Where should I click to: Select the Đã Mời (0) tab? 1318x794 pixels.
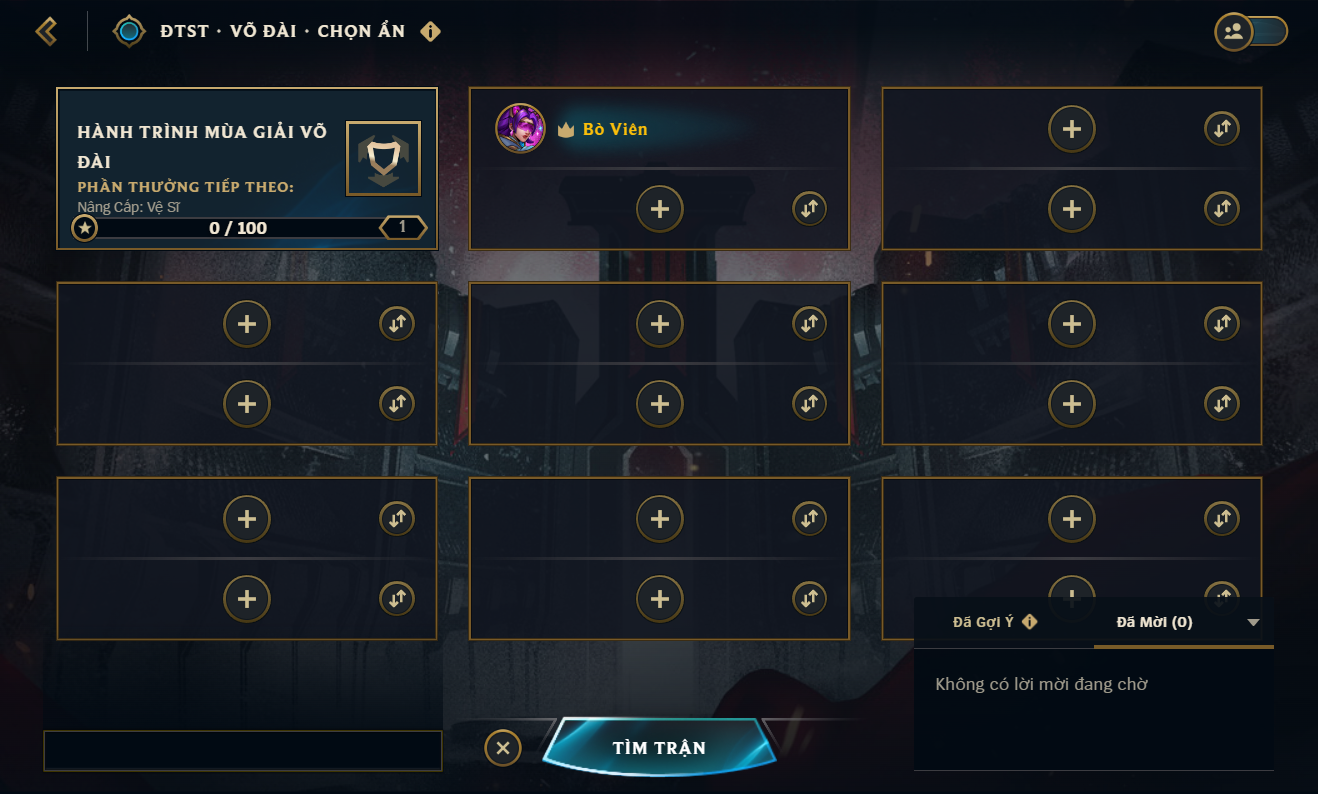(1154, 622)
